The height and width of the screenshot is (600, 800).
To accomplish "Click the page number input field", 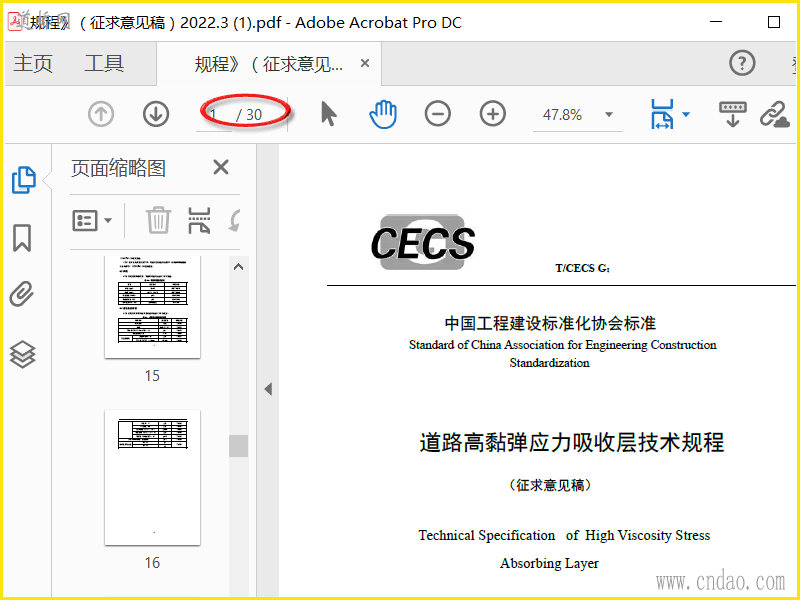I will click(x=213, y=115).
